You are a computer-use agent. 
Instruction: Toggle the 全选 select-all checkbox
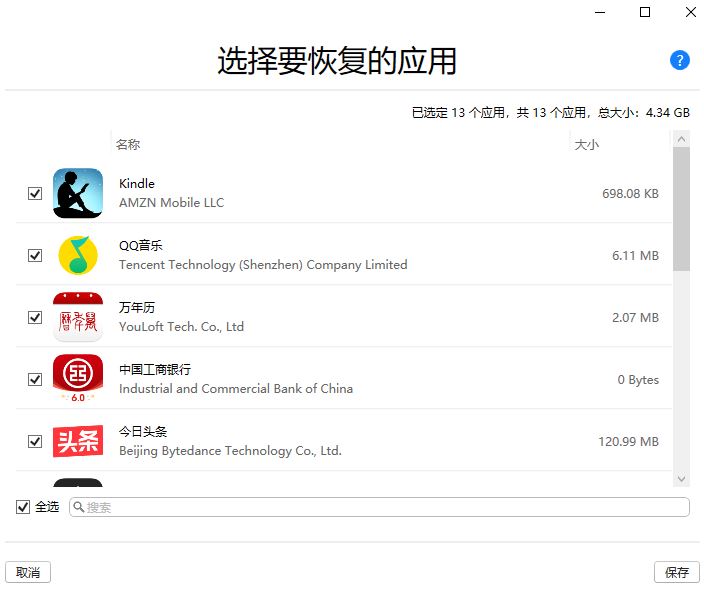coord(23,507)
